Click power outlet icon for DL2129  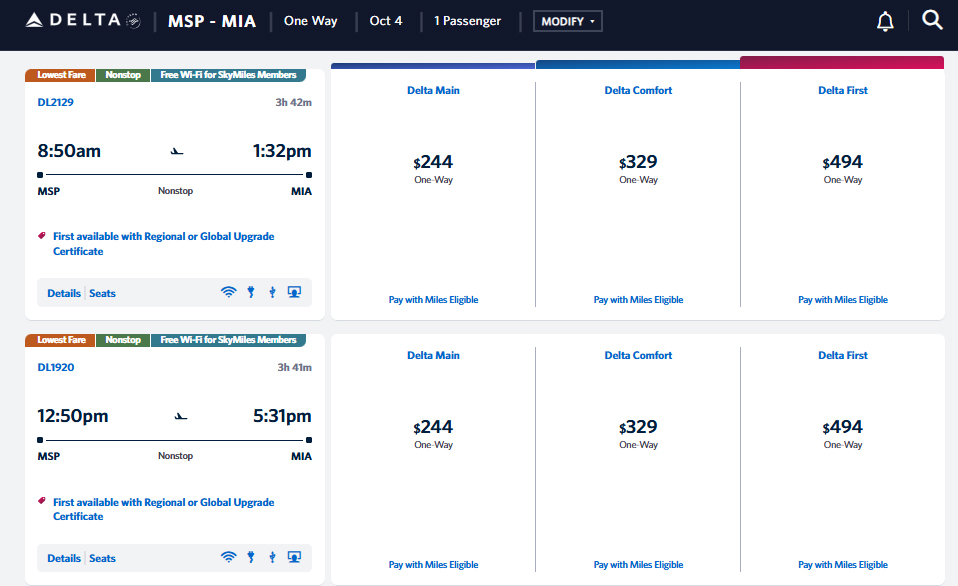point(250,292)
